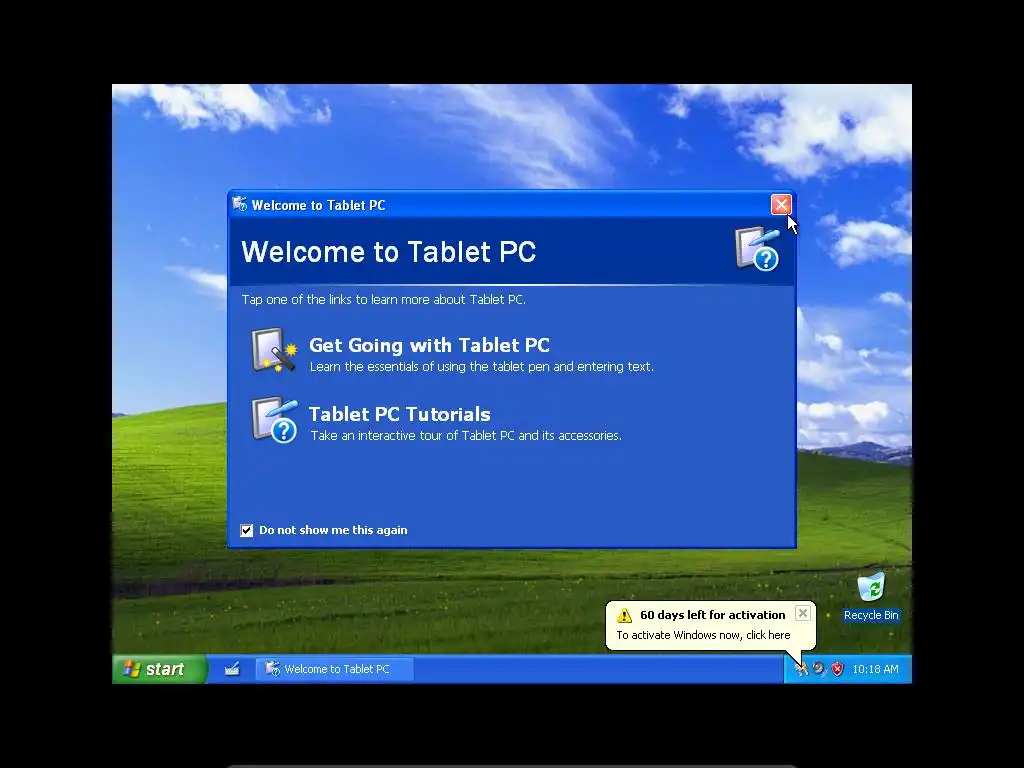Click the Recycle Bin label text
This screenshot has width=1024, height=768.
click(x=871, y=615)
